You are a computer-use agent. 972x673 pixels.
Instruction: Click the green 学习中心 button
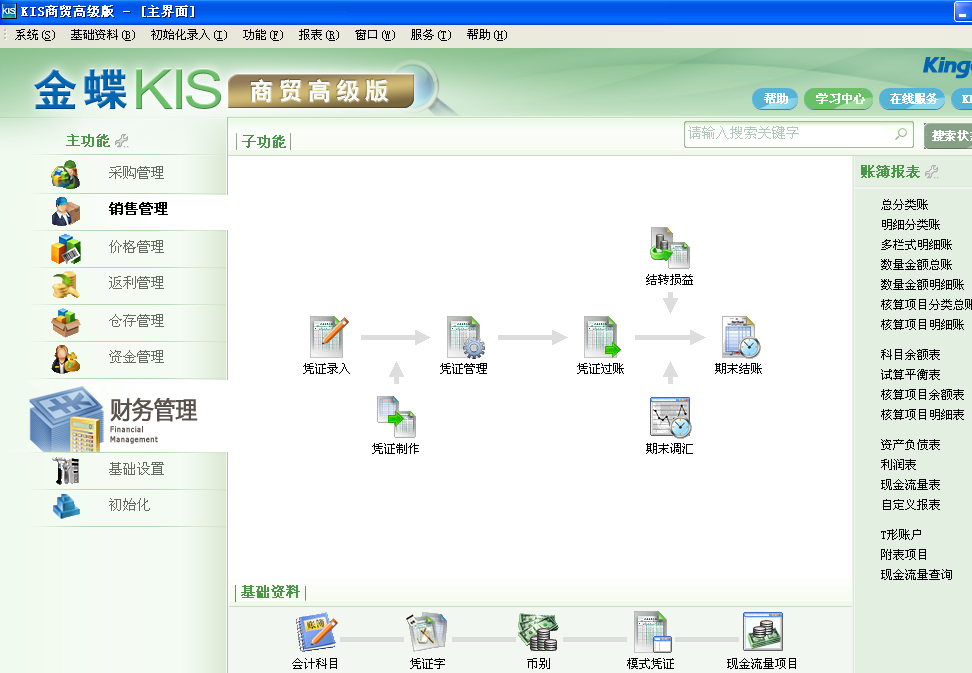(x=839, y=99)
